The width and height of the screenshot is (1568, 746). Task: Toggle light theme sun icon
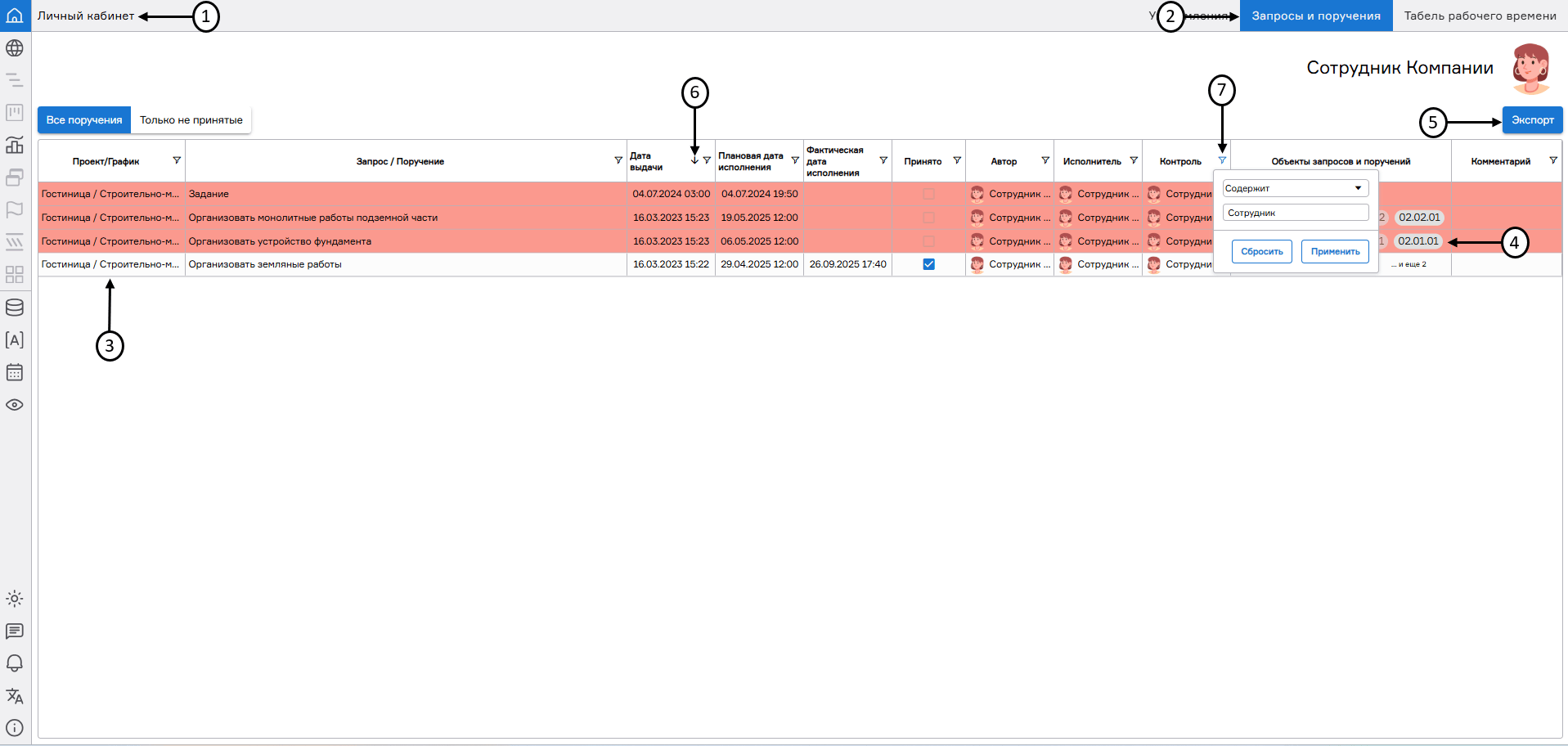[x=15, y=599]
